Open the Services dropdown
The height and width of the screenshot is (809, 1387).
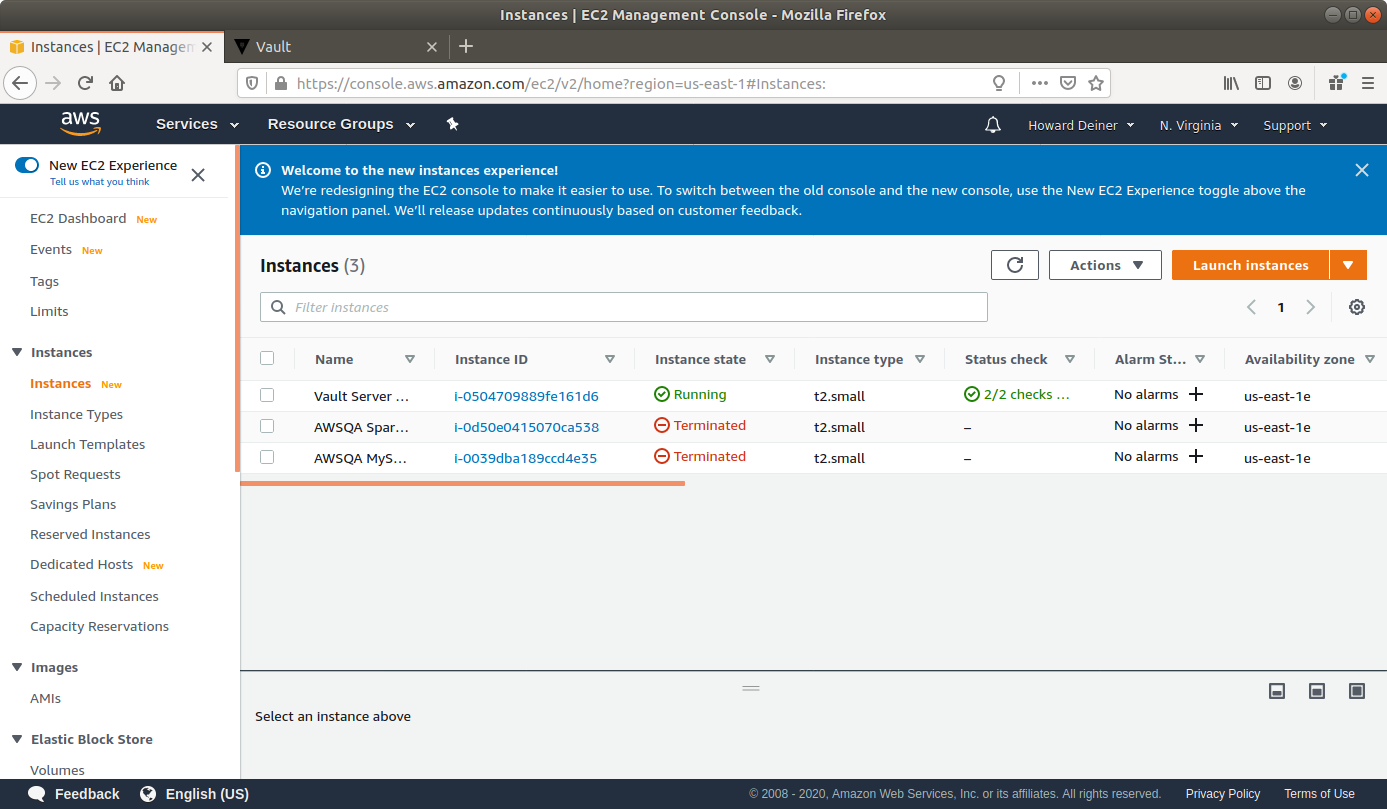click(x=198, y=124)
